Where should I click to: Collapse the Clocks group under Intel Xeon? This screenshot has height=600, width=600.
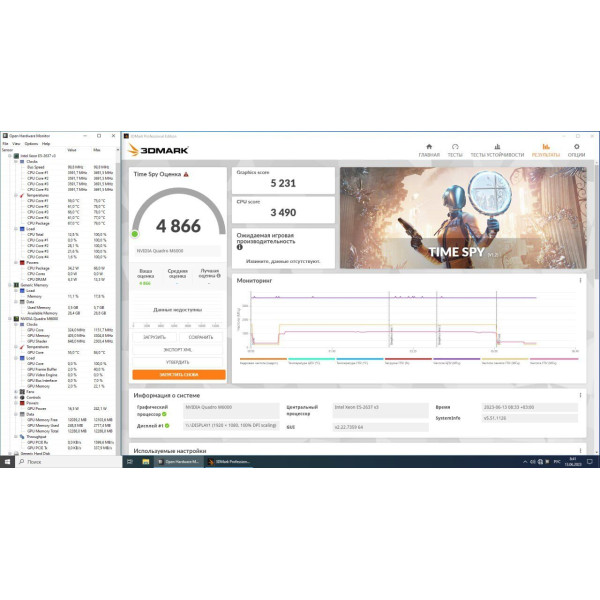(16, 161)
